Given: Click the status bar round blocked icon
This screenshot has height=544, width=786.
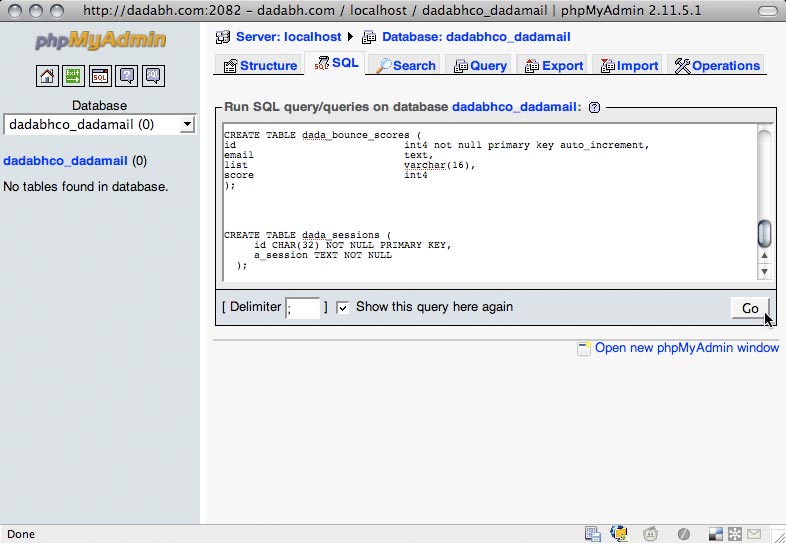Looking at the screenshot, I should coord(683,534).
